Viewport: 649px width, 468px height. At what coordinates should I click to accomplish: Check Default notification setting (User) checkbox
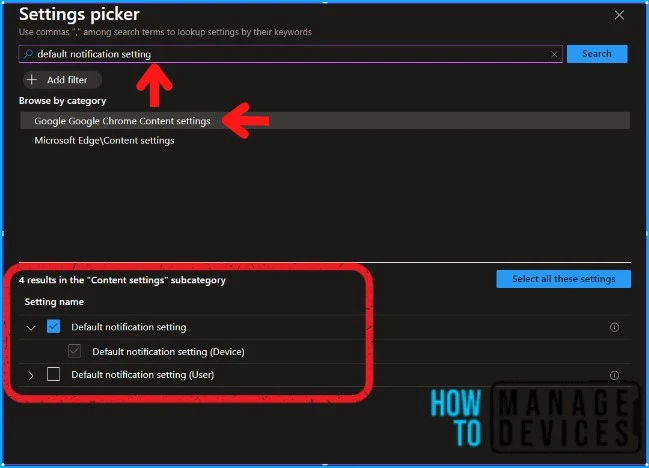click(x=53, y=374)
